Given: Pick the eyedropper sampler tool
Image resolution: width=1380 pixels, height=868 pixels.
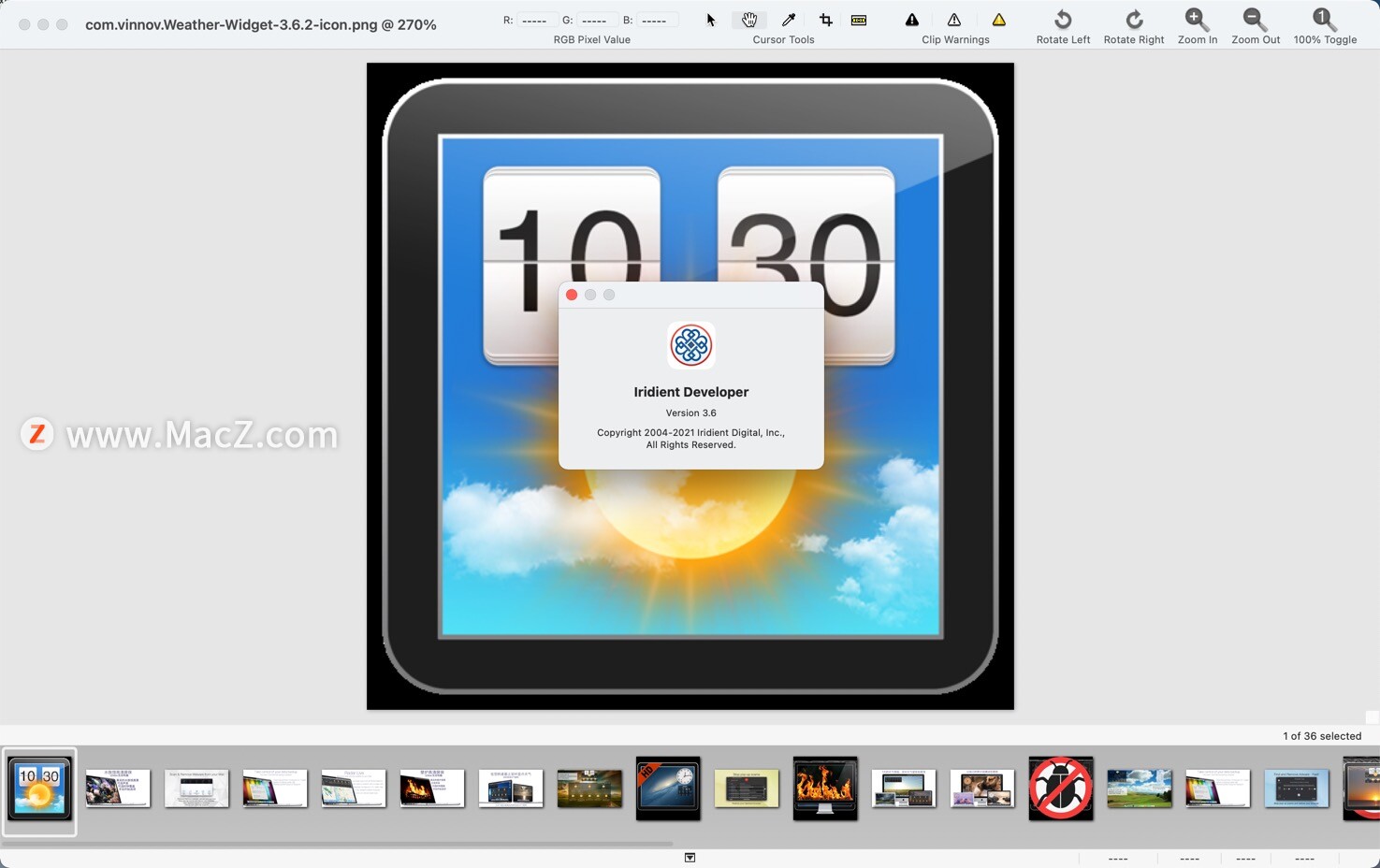Looking at the screenshot, I should (x=789, y=20).
